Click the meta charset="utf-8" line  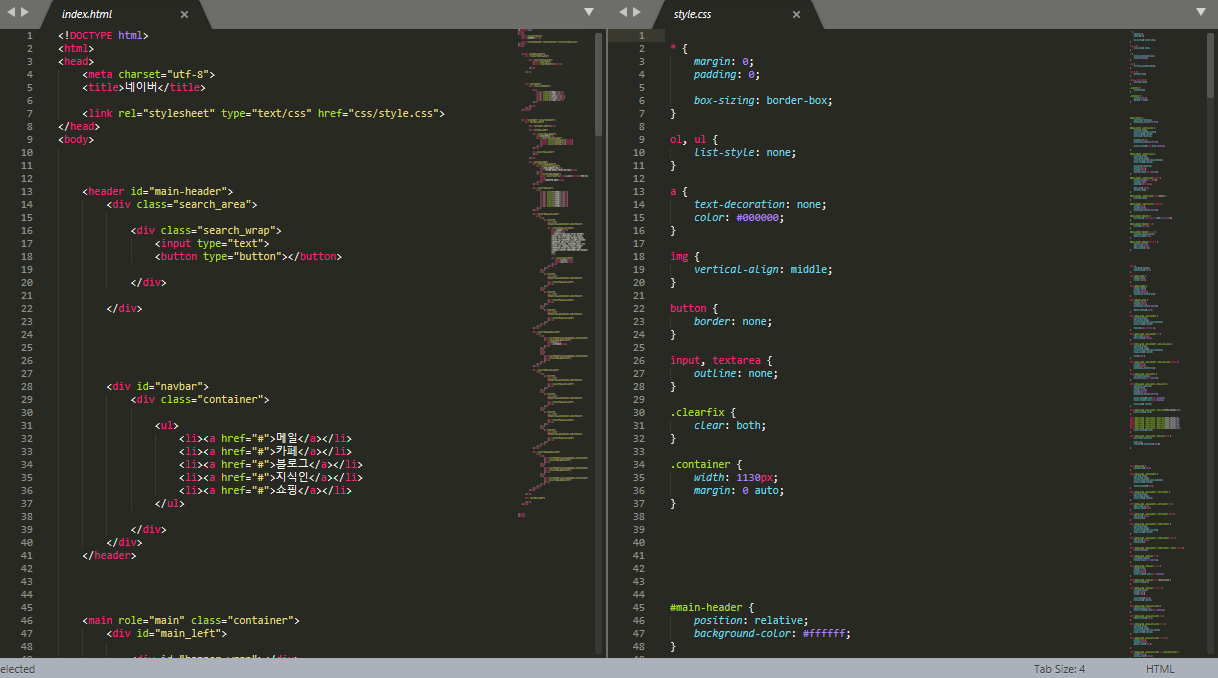tap(148, 74)
